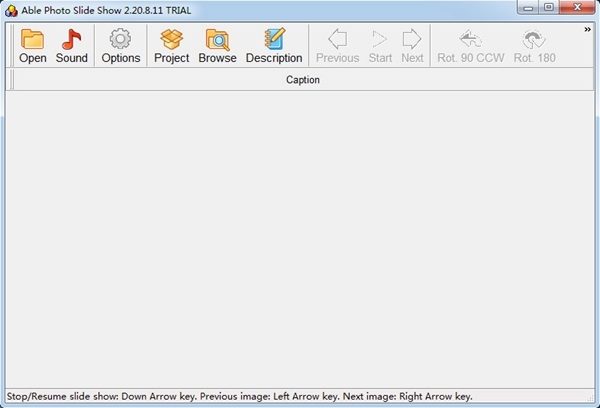The width and height of the screenshot is (600, 408).
Task: Advance with the Next arrow
Action: pyautogui.click(x=412, y=46)
